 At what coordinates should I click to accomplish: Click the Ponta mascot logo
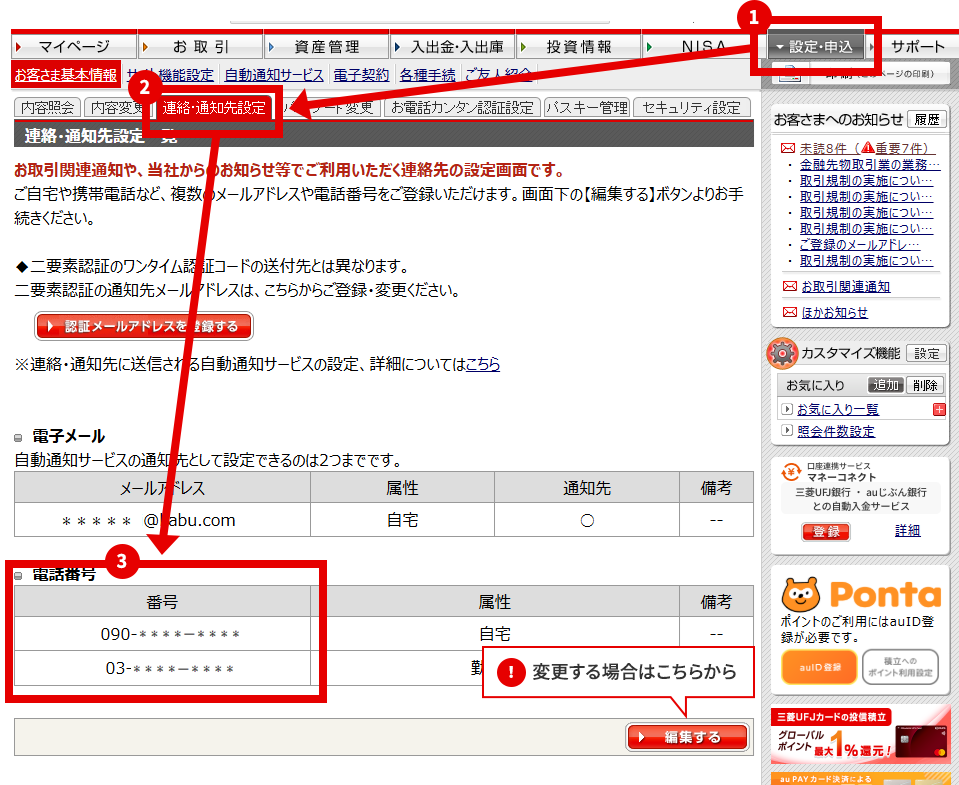coord(800,594)
